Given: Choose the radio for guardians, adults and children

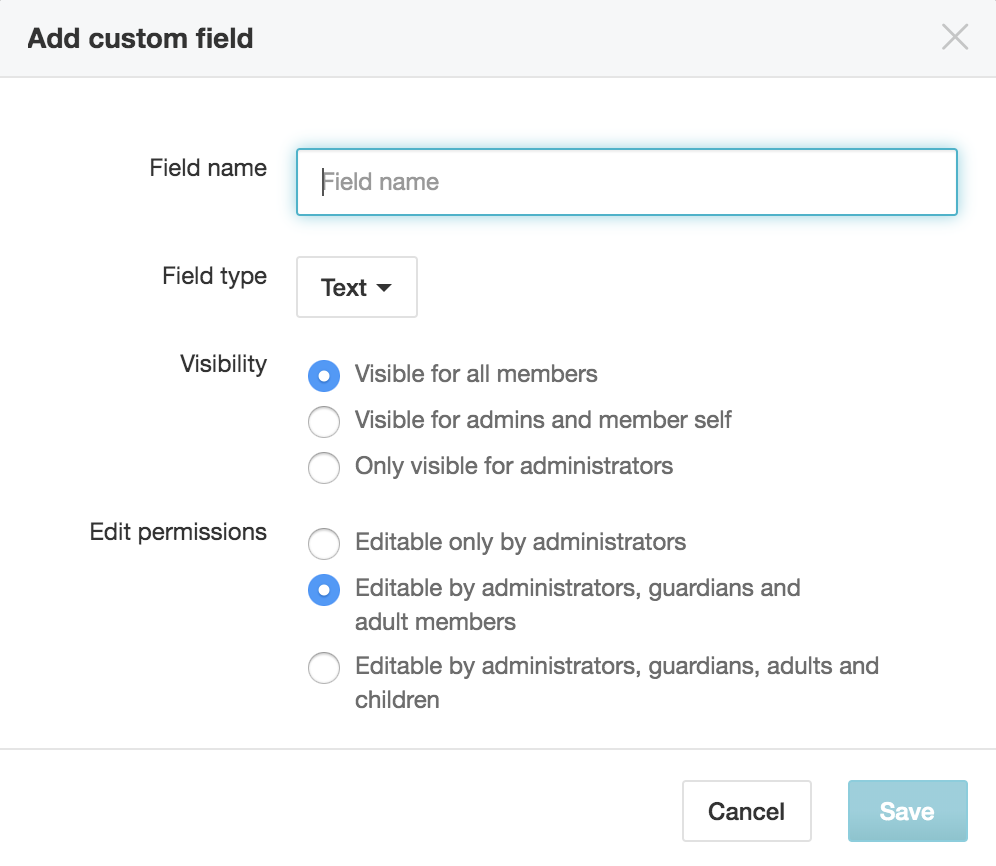Looking at the screenshot, I should tap(324, 668).
